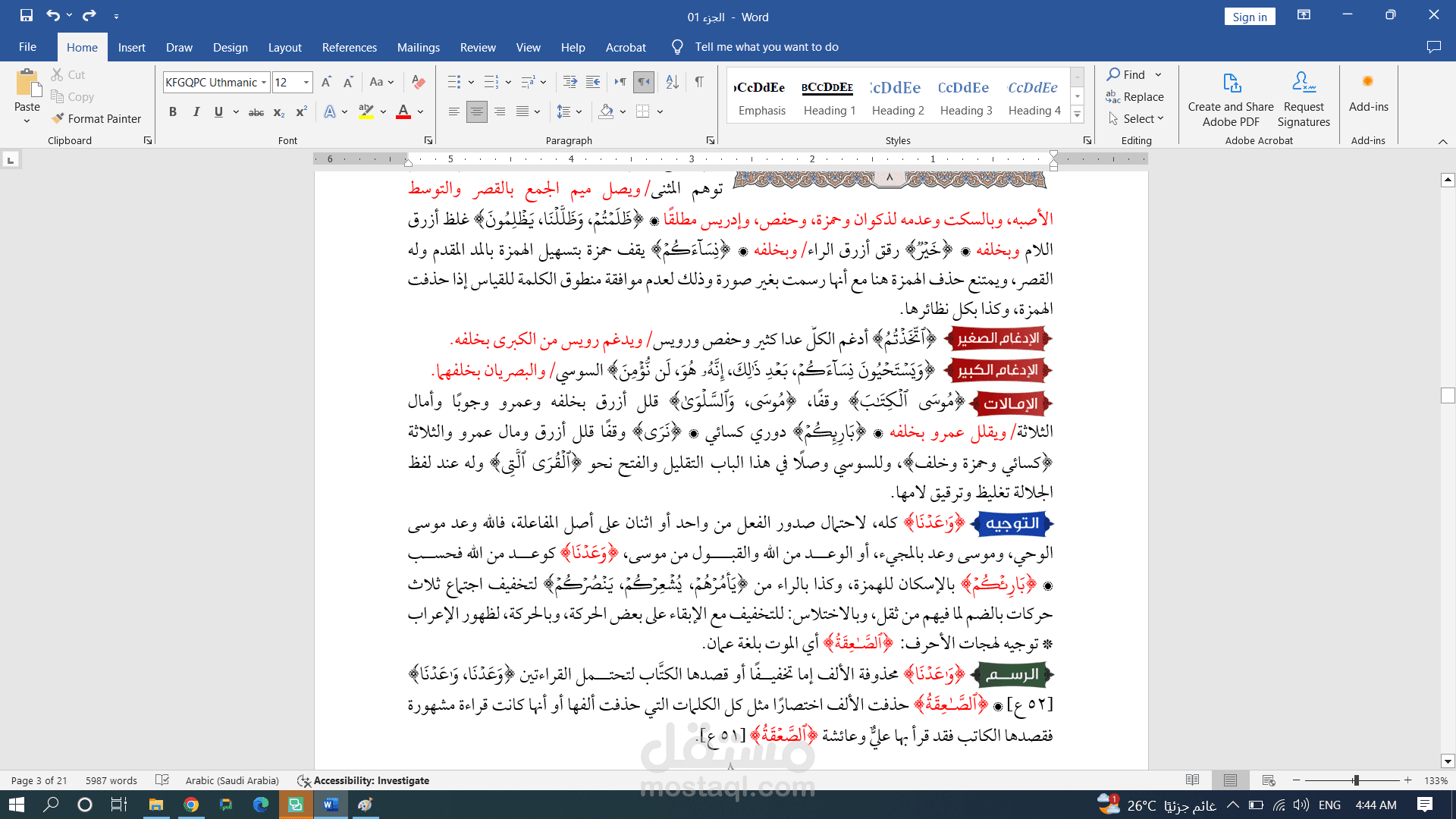Click the Format Painter button
Image resolution: width=1456 pixels, height=819 pixels.
[x=96, y=119]
